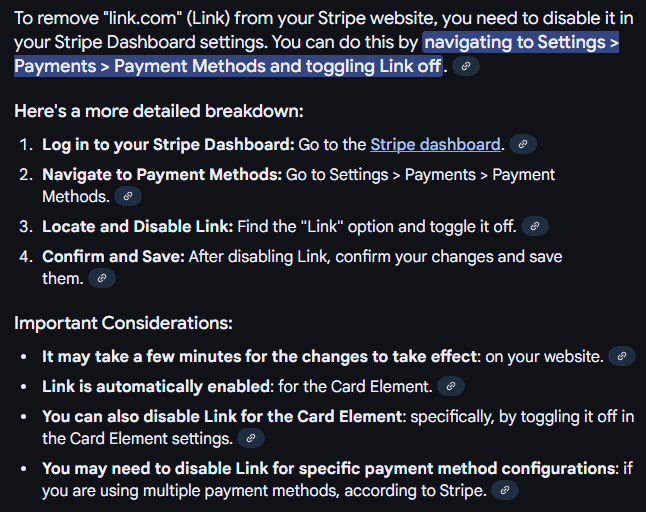Screen dimensions: 646x512
Task: Click bold 'Log in to your Stripe Dashboard' text
Action: (x=168, y=144)
